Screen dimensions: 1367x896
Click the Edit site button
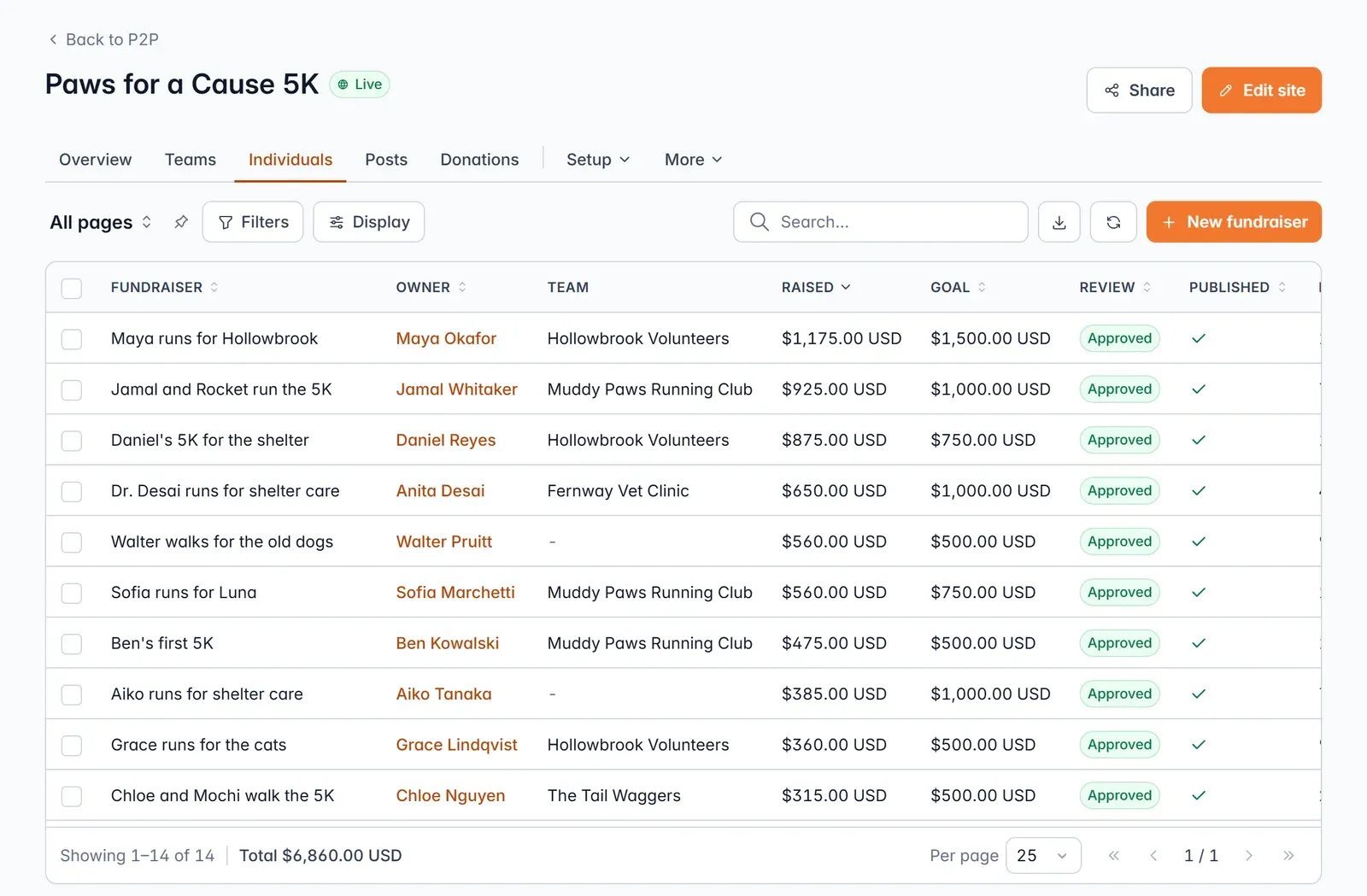[x=1261, y=91]
